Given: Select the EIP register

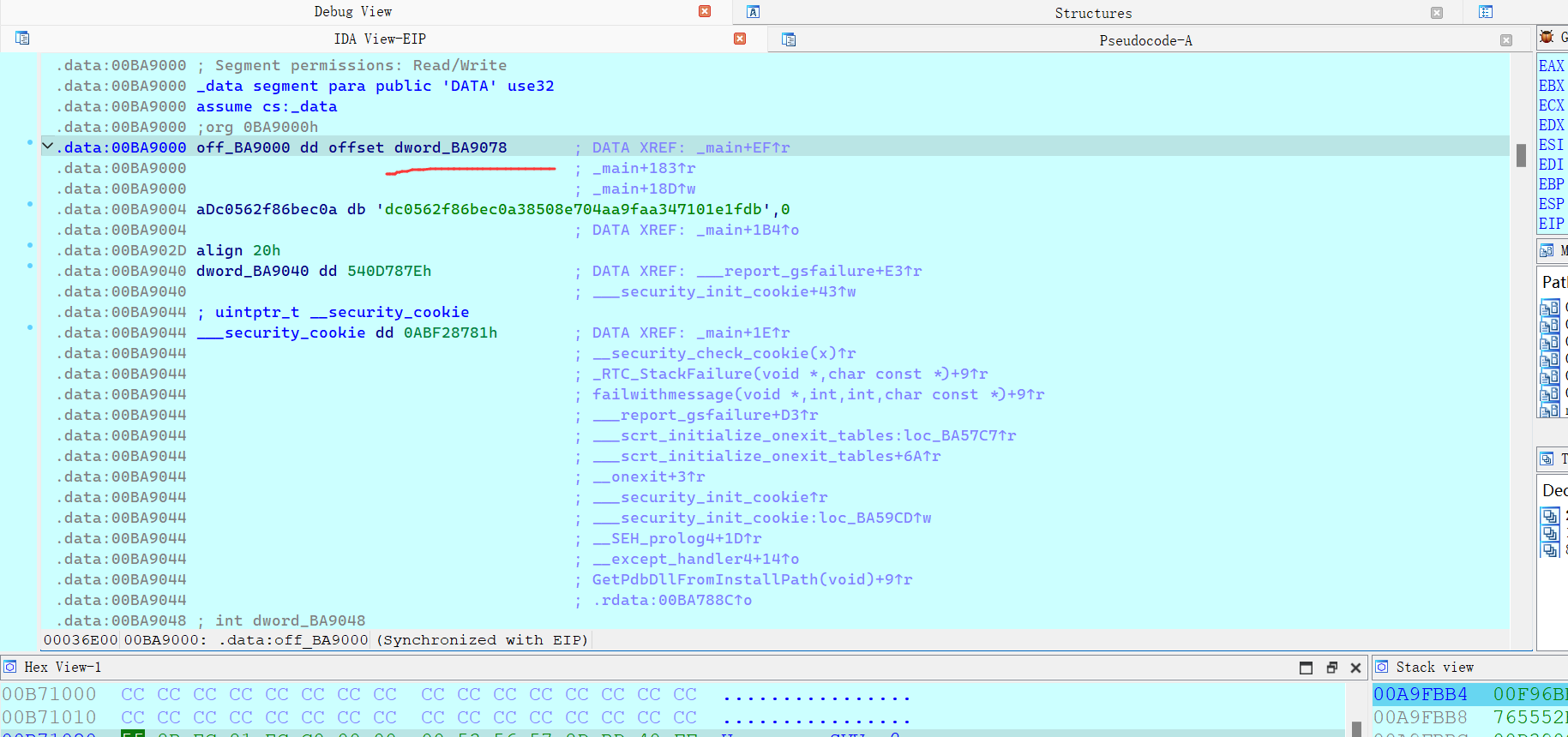Looking at the screenshot, I should 1552,224.
